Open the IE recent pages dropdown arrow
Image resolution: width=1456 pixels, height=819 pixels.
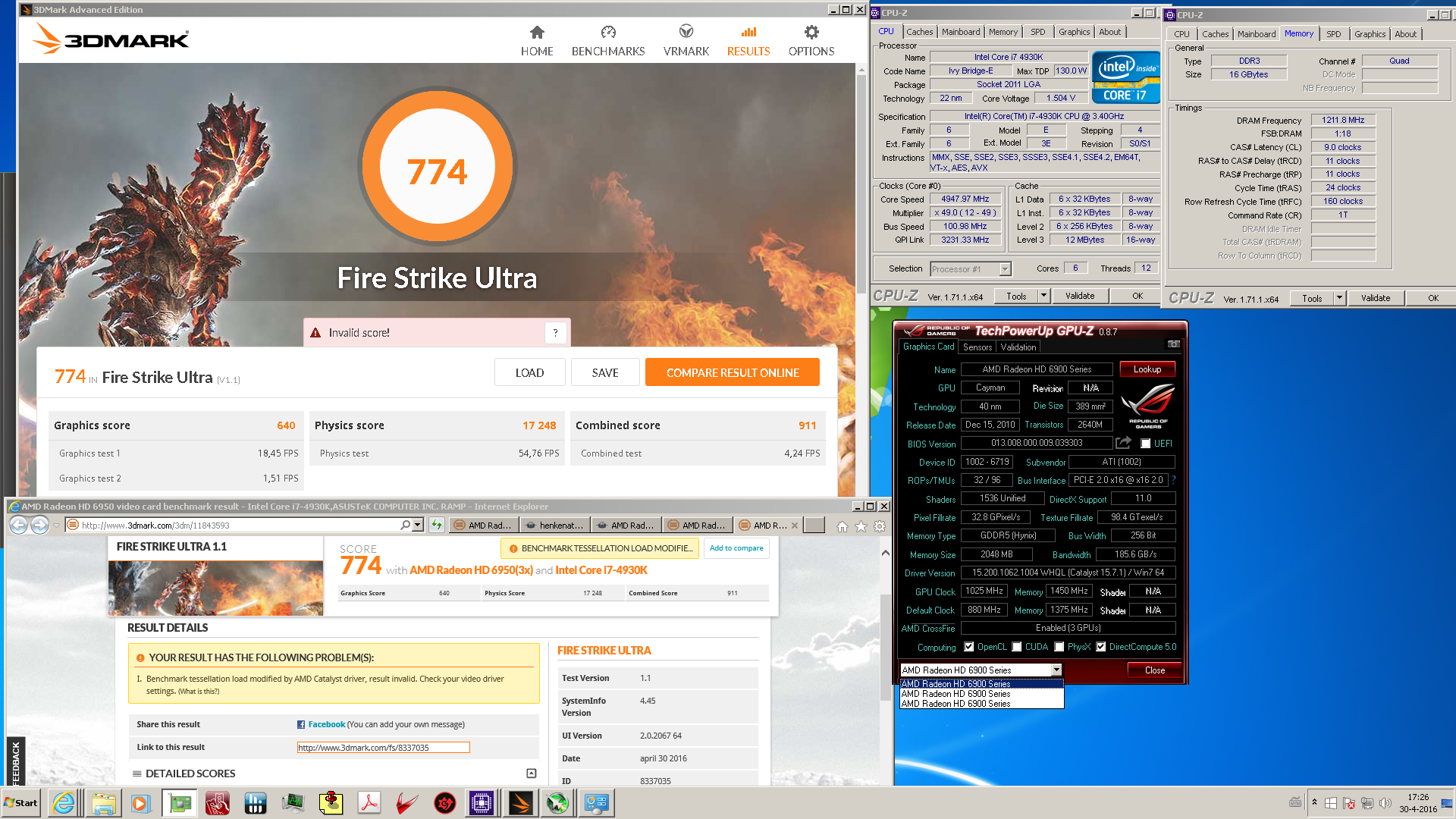pyautogui.click(x=56, y=525)
